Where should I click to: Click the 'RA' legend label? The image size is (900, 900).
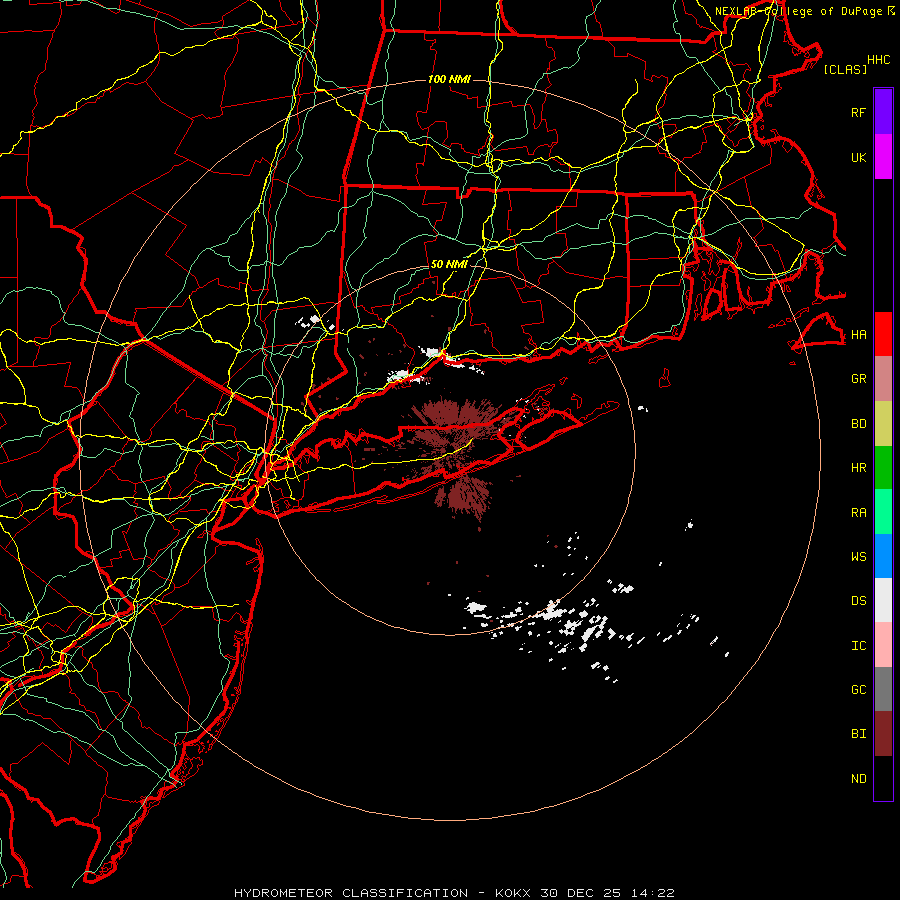(x=858, y=513)
